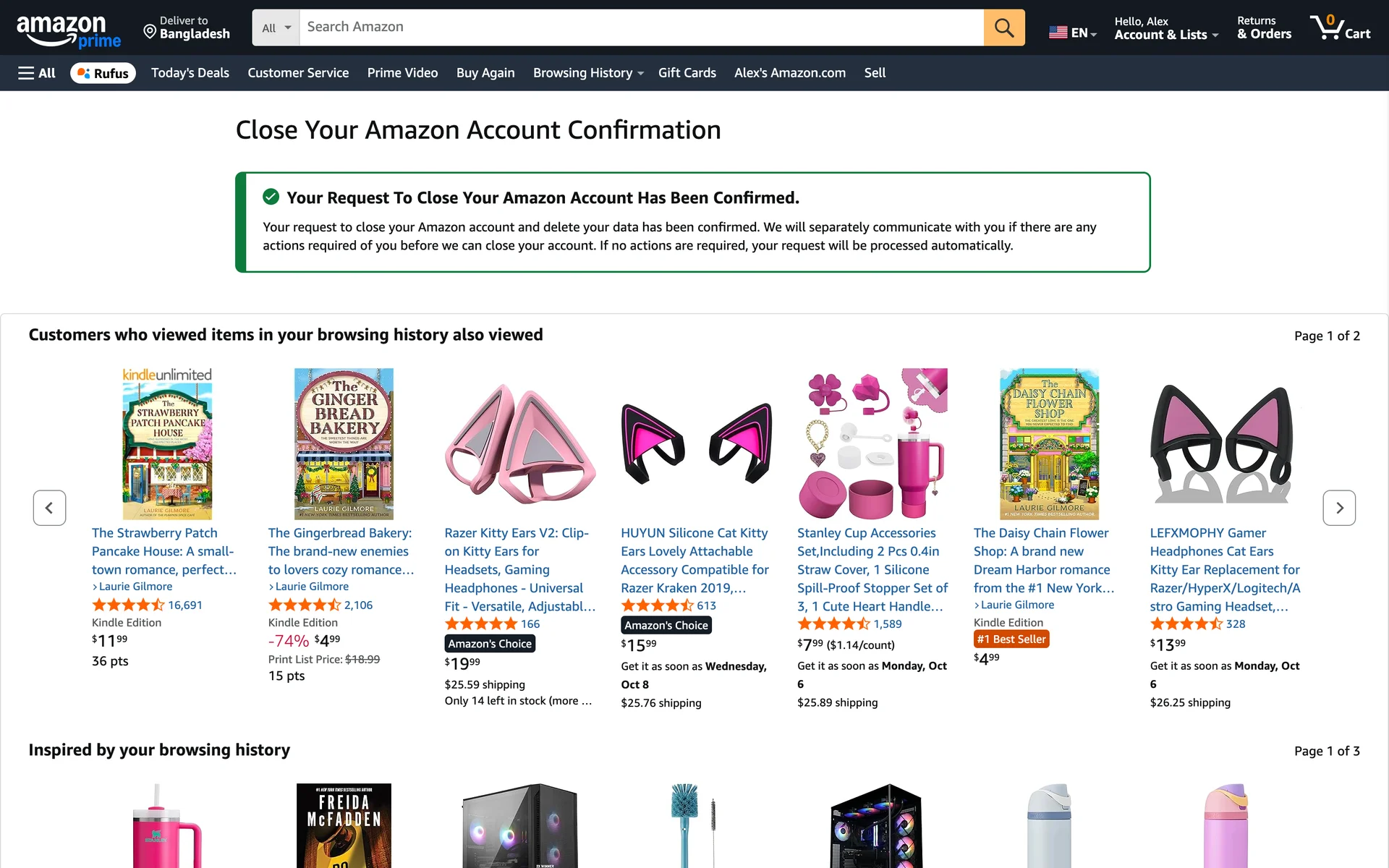Expand the Account & Lists menu

tap(1165, 27)
